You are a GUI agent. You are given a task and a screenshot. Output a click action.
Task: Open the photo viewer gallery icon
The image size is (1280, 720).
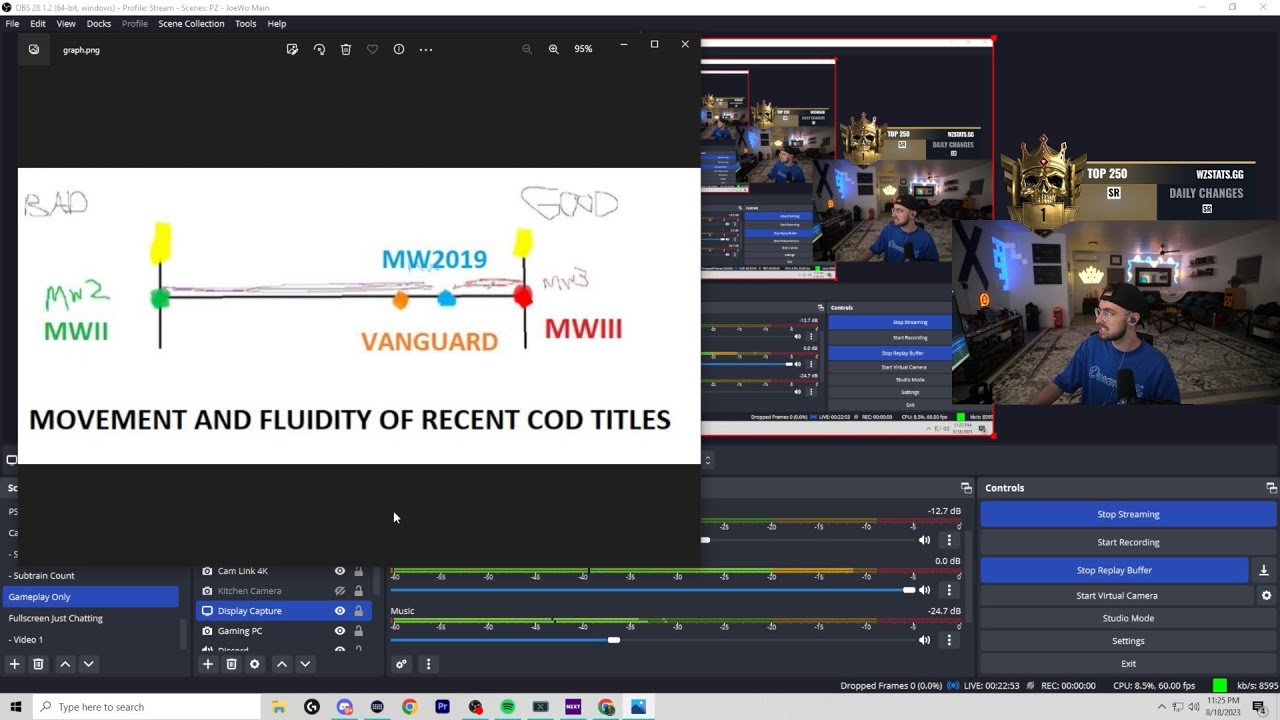34,49
